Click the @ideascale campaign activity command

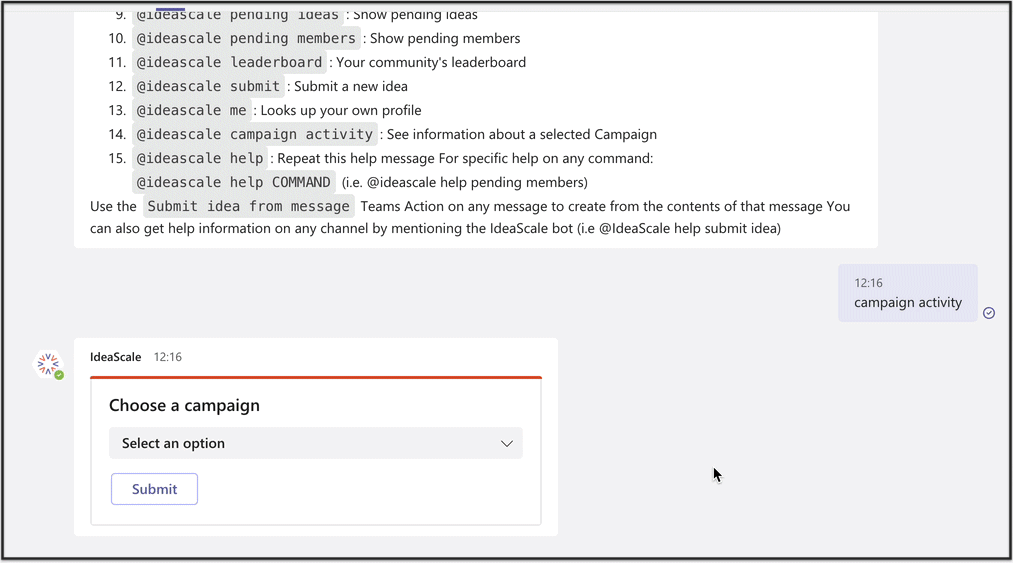click(x=255, y=134)
